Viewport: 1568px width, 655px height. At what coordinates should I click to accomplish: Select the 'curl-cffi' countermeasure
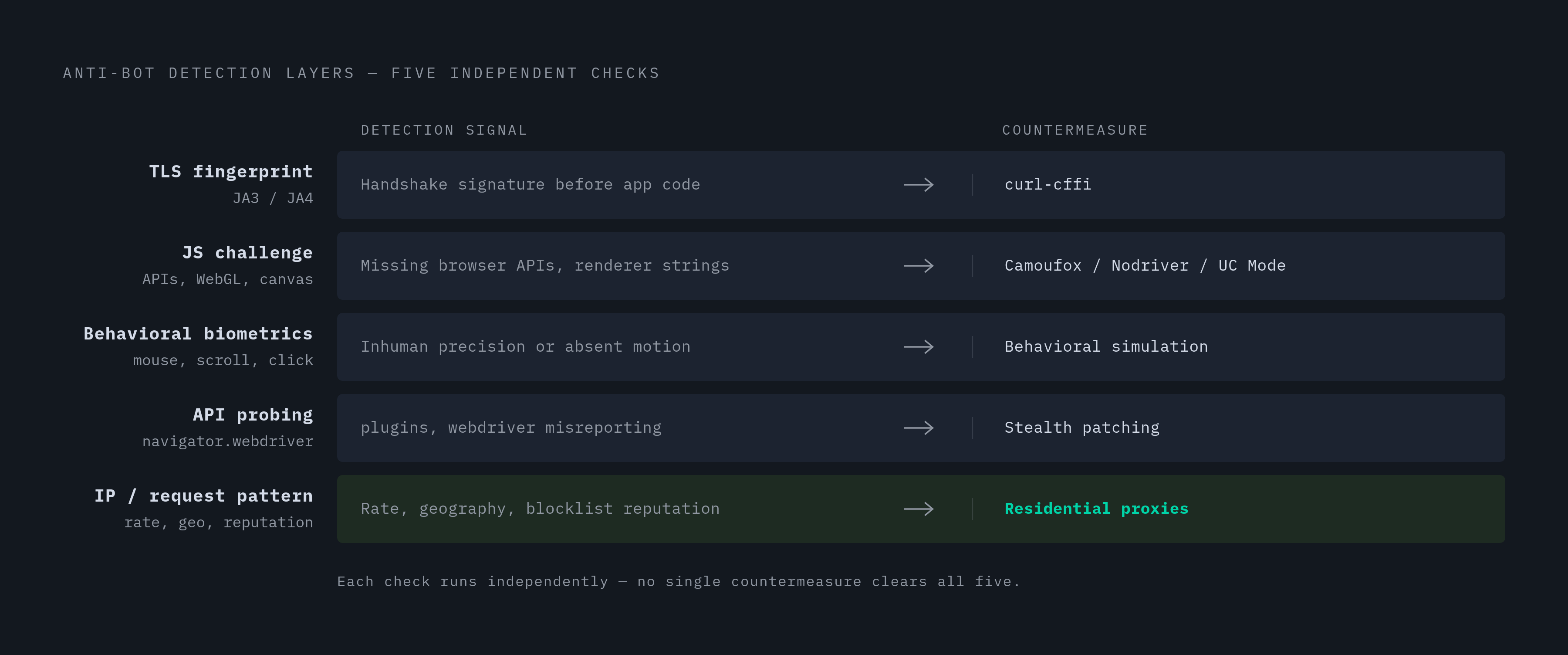coord(1048,185)
